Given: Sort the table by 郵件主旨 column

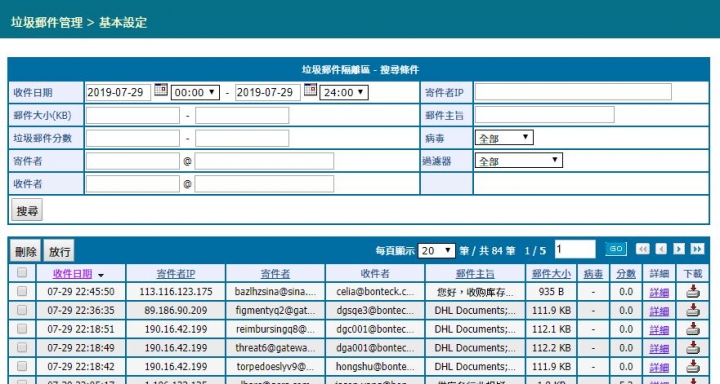Looking at the screenshot, I should pos(475,274).
